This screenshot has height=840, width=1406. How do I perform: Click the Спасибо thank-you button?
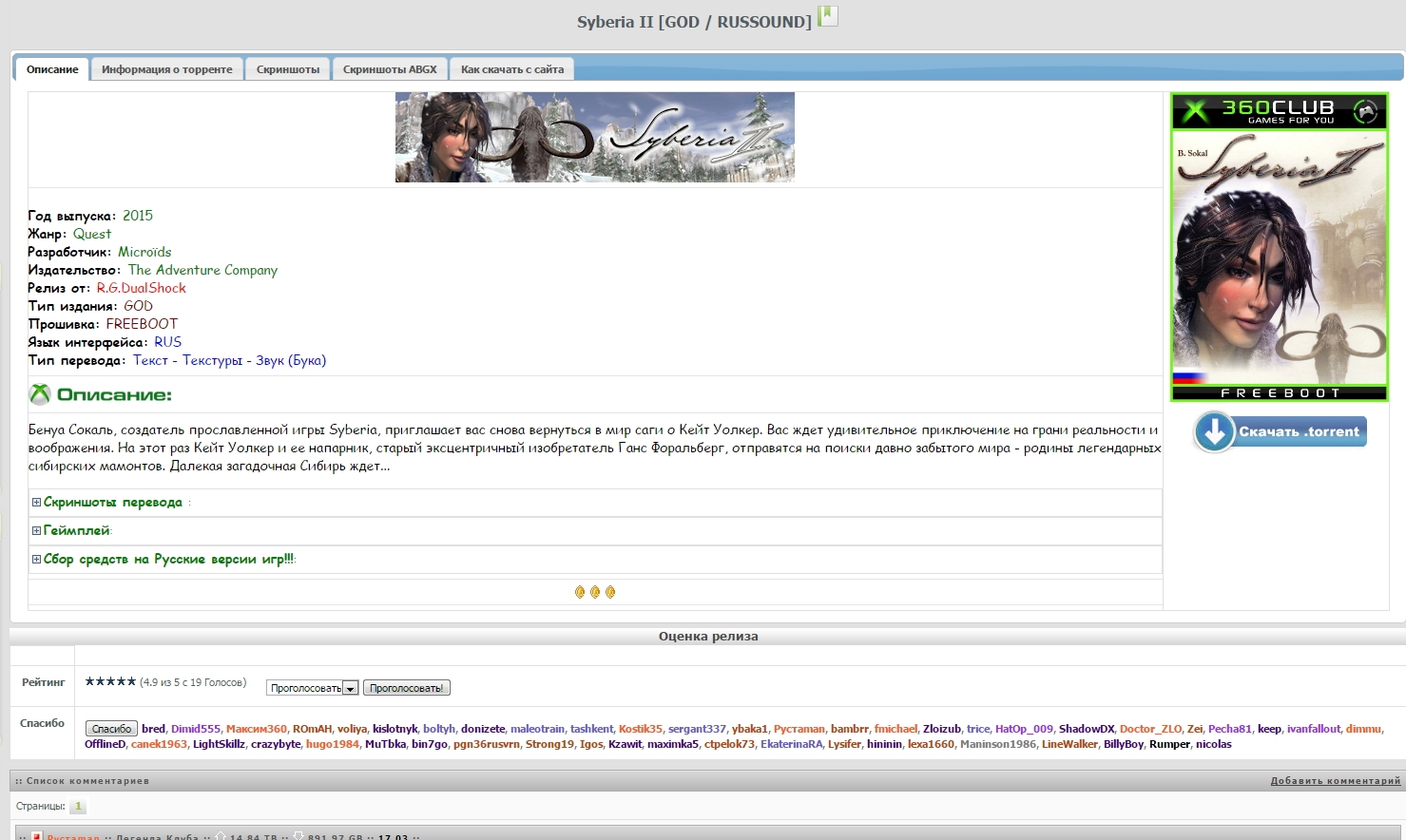pos(111,729)
